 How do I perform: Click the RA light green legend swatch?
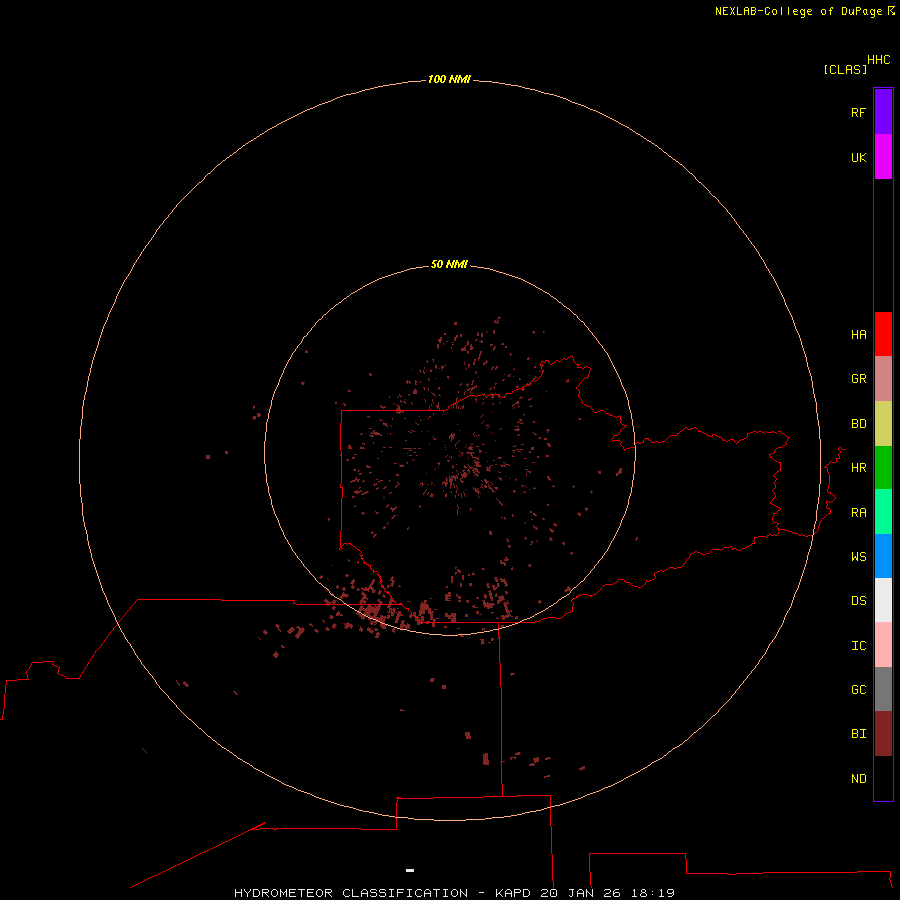(x=883, y=512)
